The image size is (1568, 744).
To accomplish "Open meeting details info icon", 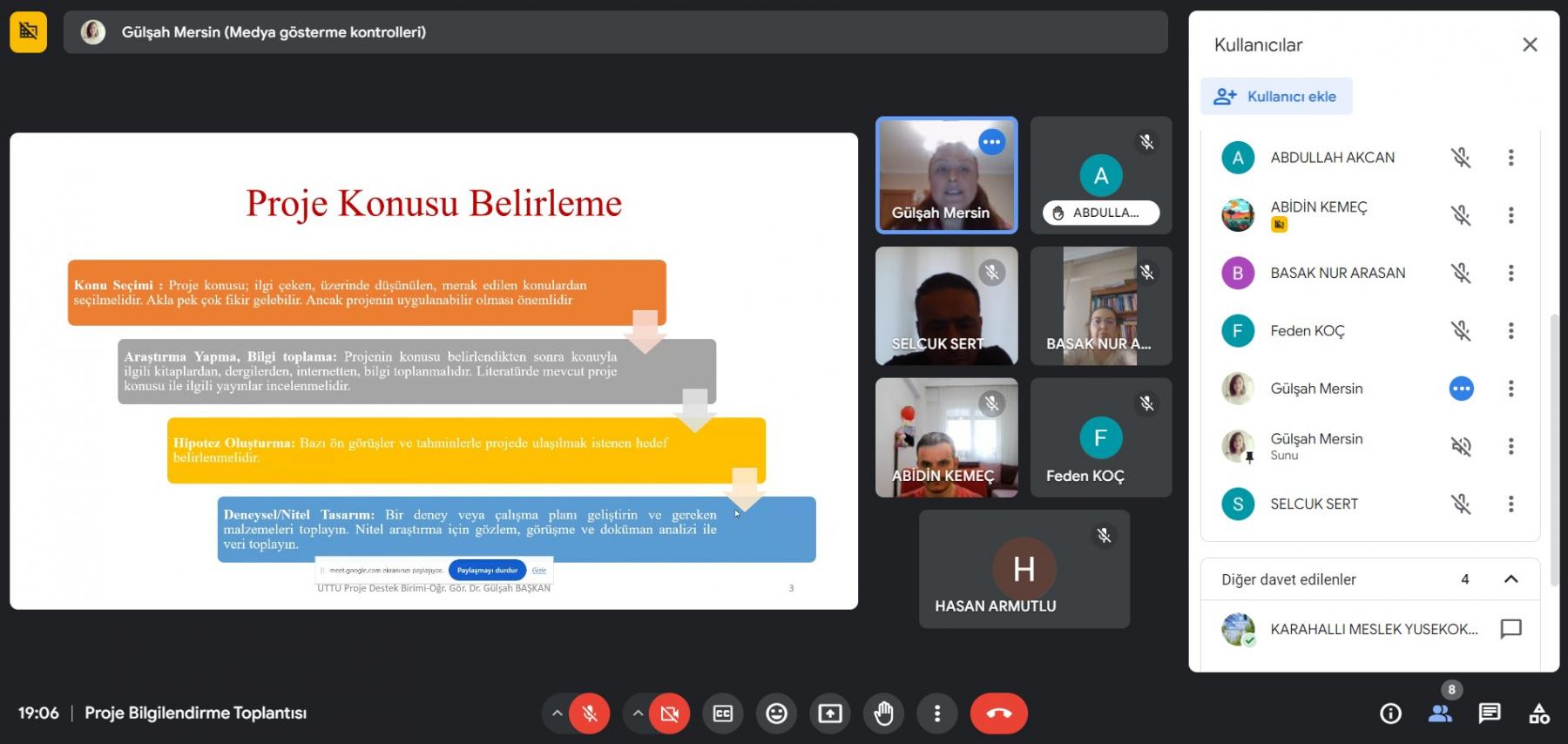I will (x=1390, y=714).
